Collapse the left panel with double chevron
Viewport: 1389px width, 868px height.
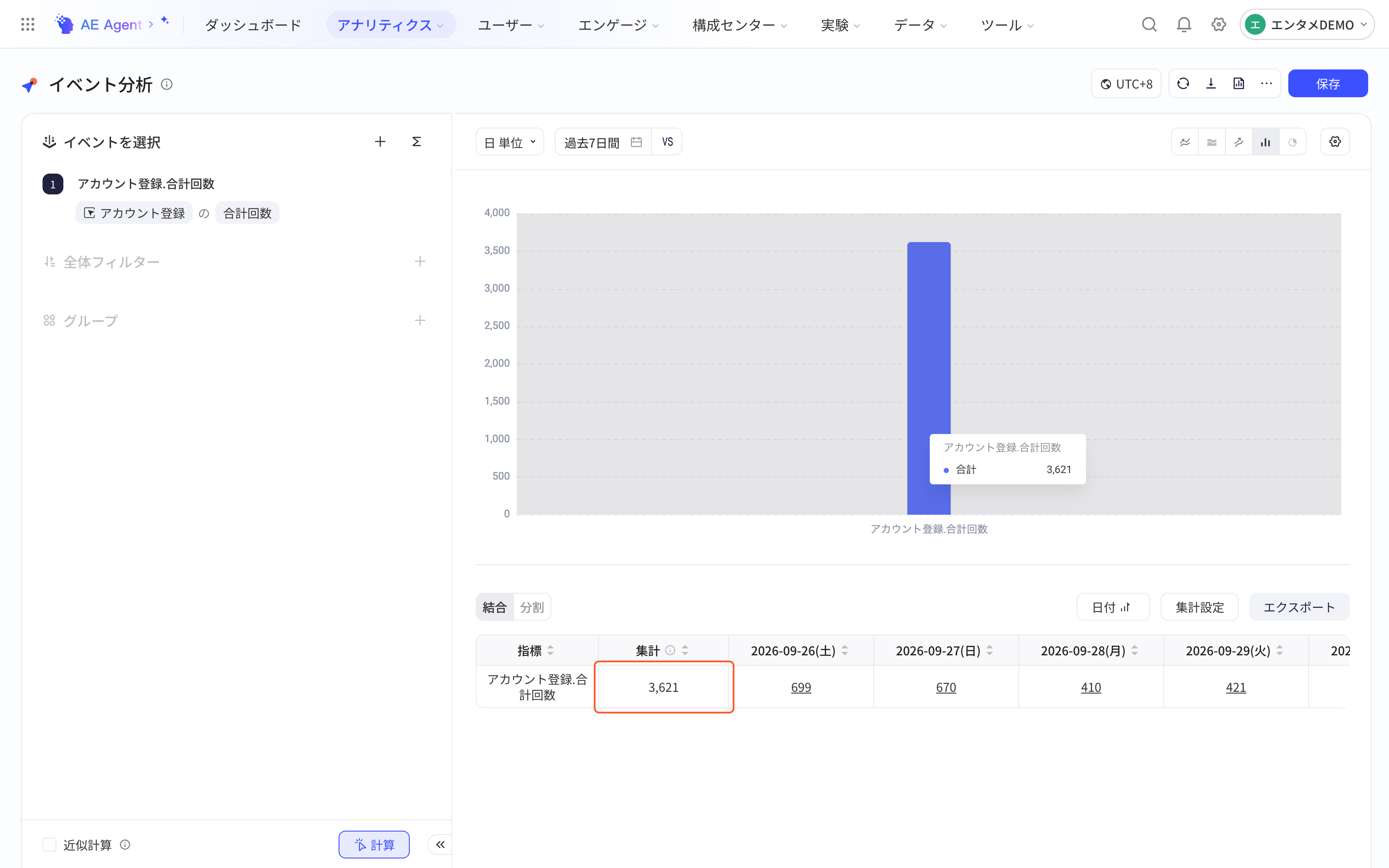click(440, 845)
